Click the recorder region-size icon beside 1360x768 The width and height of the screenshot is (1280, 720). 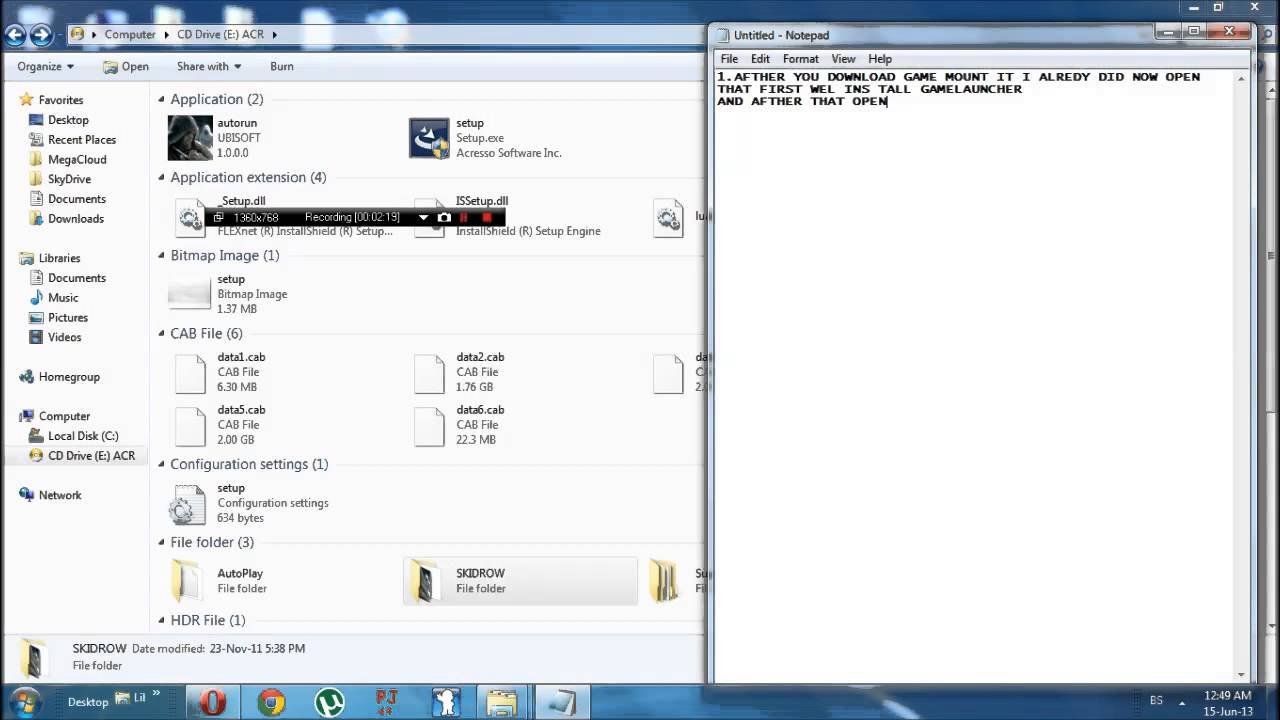tap(218, 217)
